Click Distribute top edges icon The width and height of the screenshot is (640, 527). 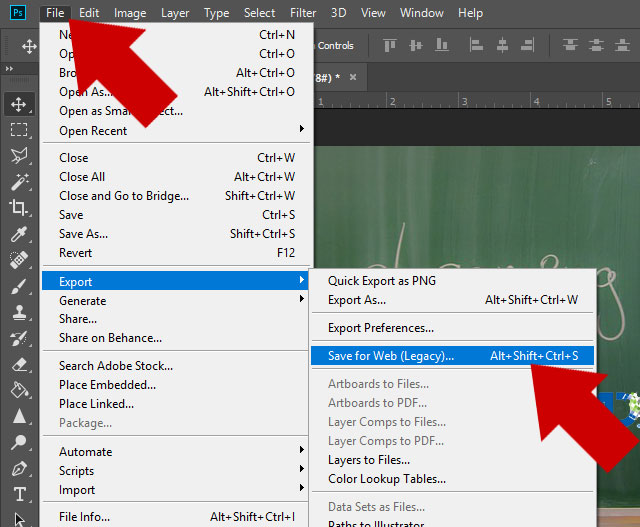[570, 45]
